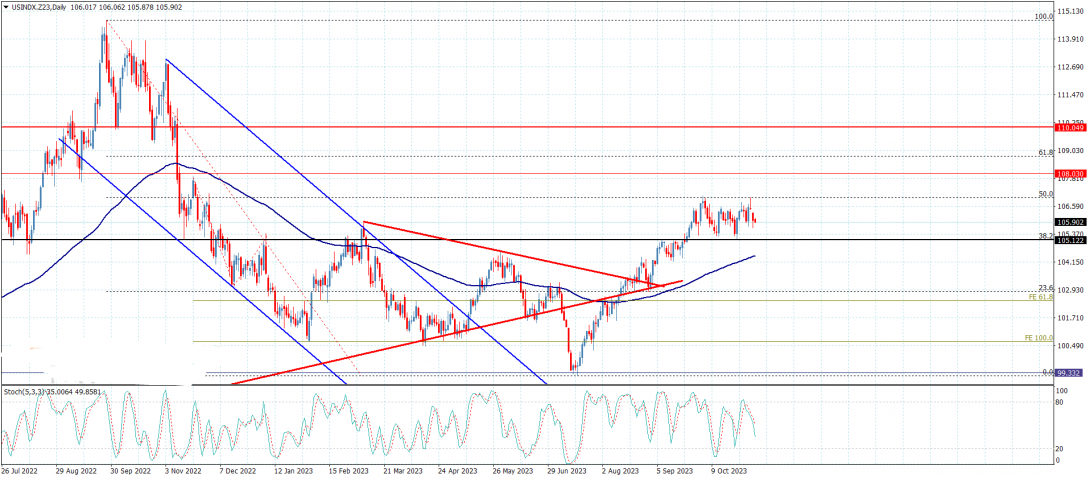Screen dimensions: 1090x478
Task: Click the 104.150 price scale value
Action: point(1072,262)
